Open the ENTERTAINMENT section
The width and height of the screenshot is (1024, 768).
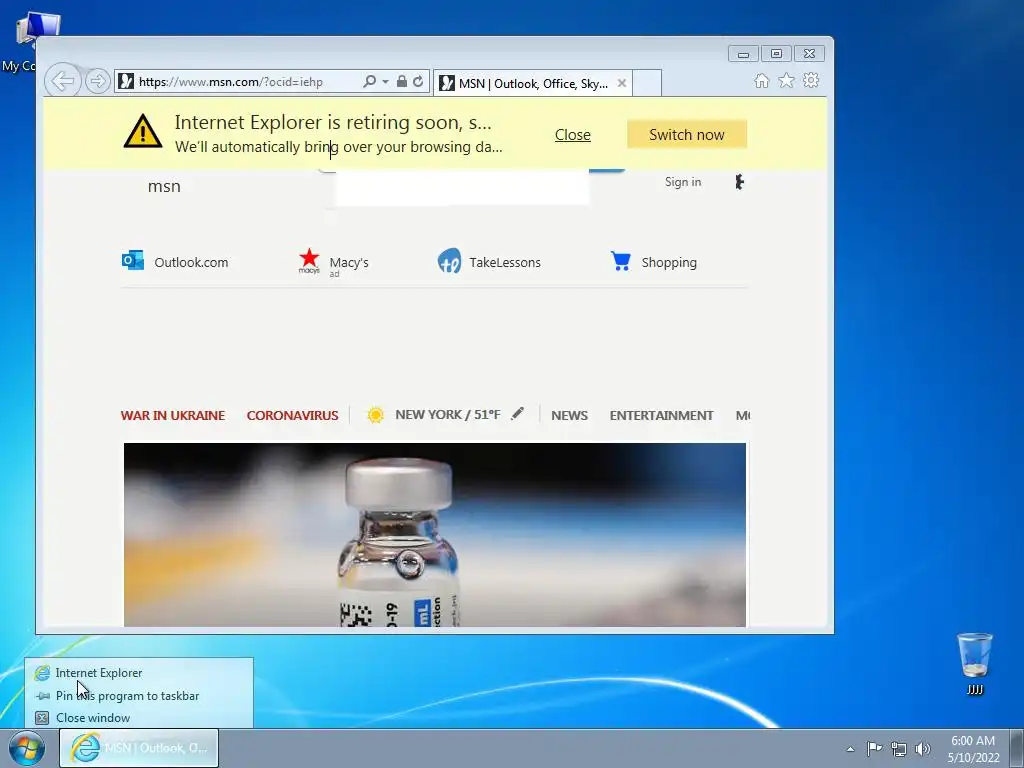pos(662,415)
